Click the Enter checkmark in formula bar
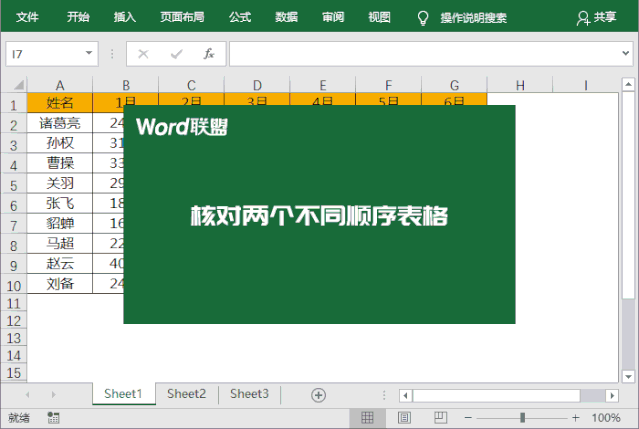639x429 pixels. pos(176,54)
